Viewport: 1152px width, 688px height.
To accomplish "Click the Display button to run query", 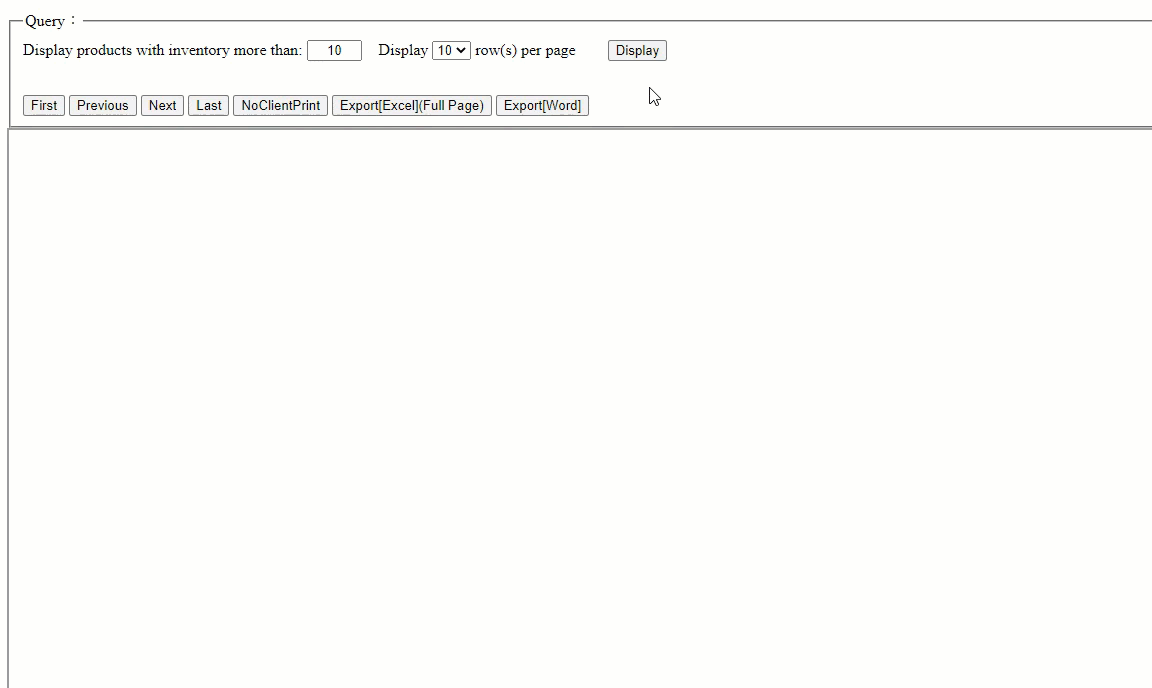I will tap(637, 50).
